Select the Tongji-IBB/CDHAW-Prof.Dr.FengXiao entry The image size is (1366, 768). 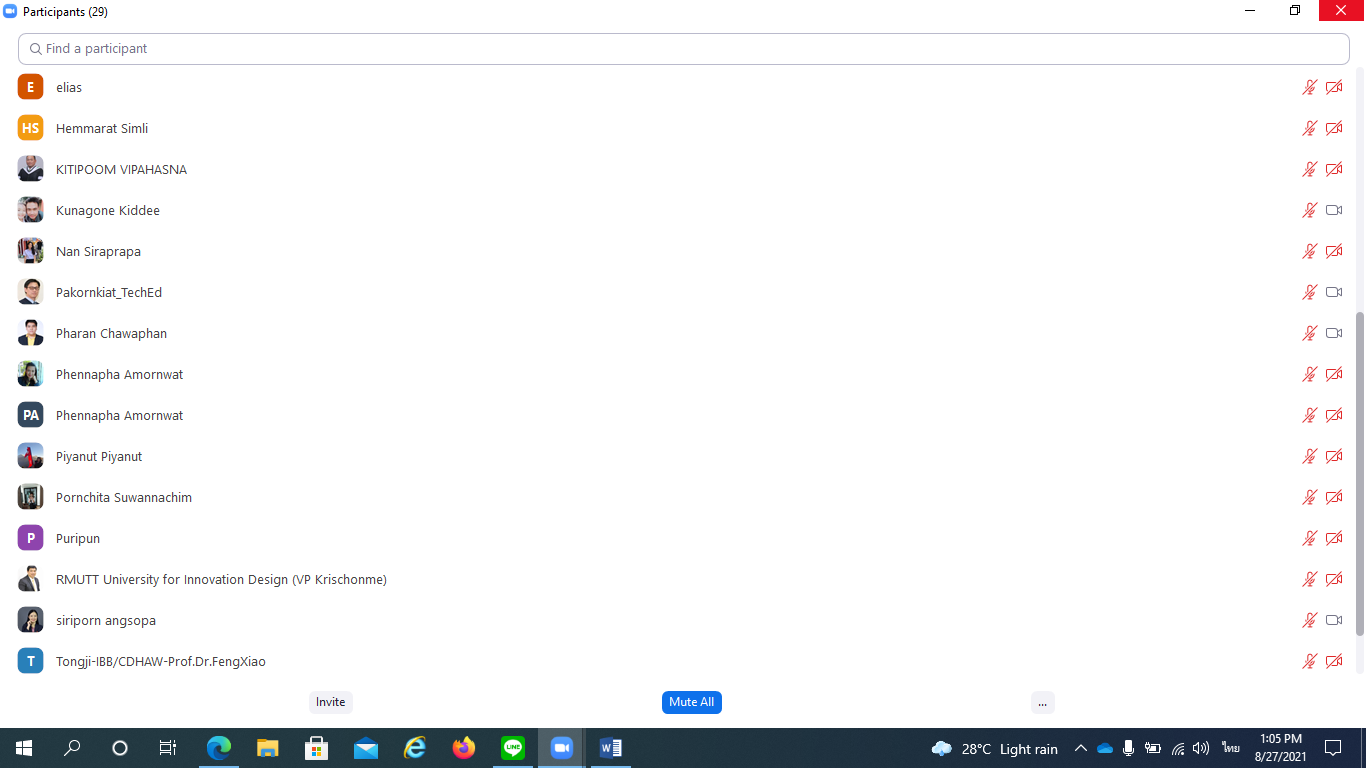click(161, 661)
